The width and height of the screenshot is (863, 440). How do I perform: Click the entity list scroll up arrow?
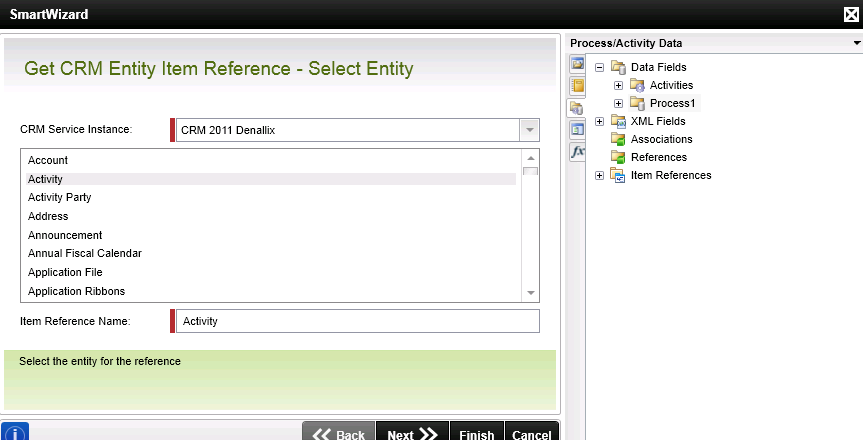click(x=531, y=158)
